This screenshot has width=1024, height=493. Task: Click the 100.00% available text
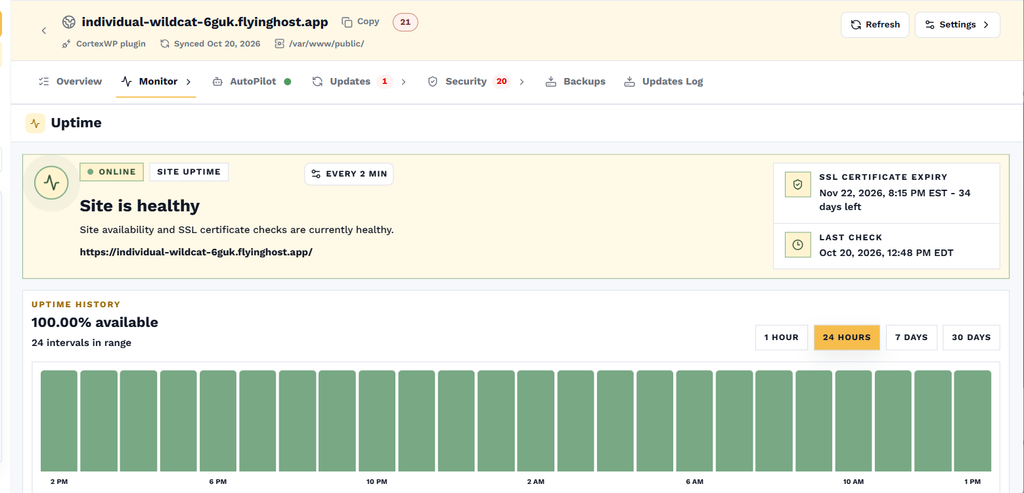pyautogui.click(x=95, y=322)
